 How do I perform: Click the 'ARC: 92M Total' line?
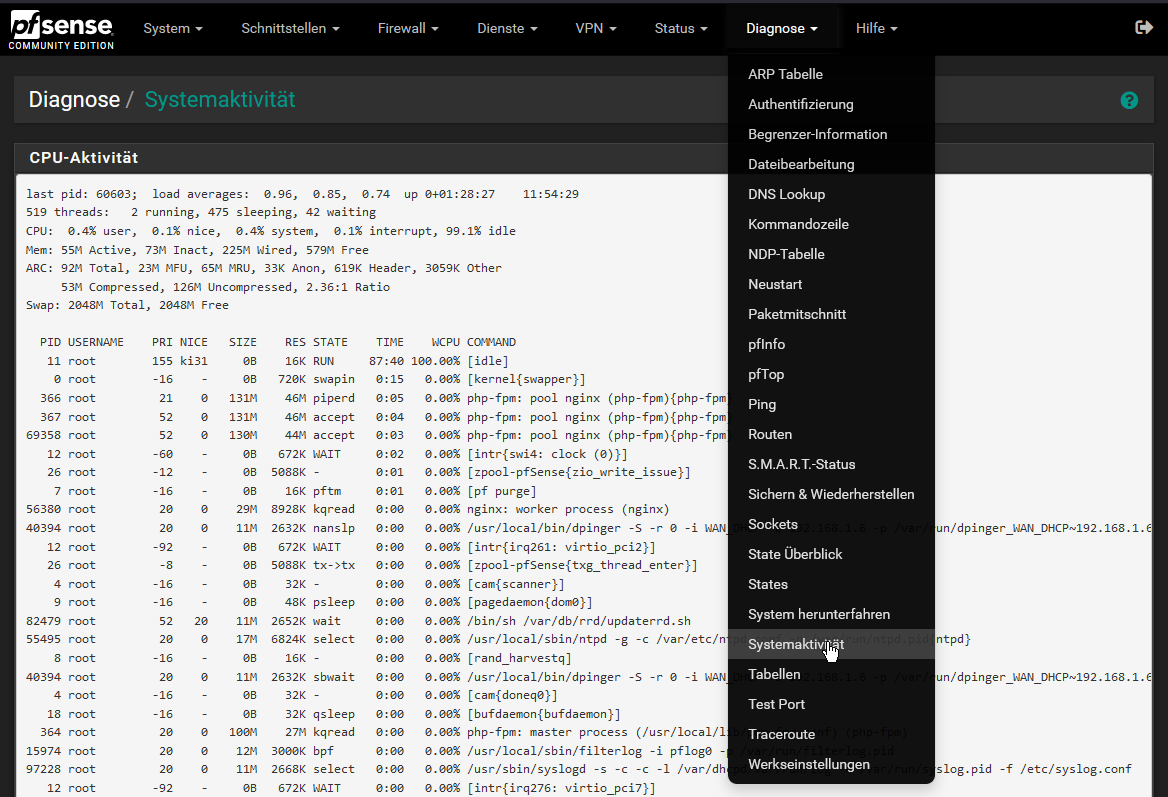(264, 268)
